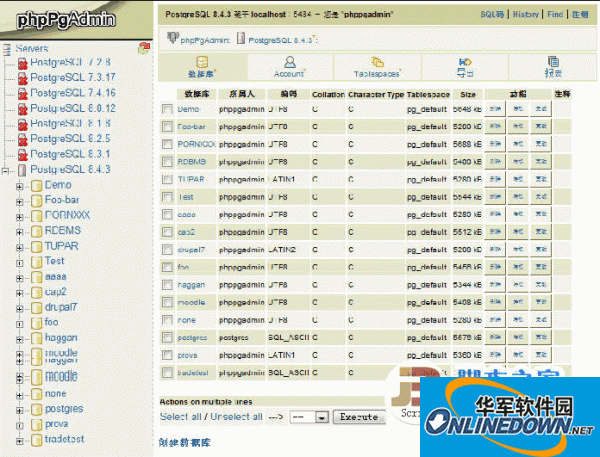The image size is (600, 457).
Task: Check the drupal7 database row checkbox
Action: pyautogui.click(x=167, y=250)
